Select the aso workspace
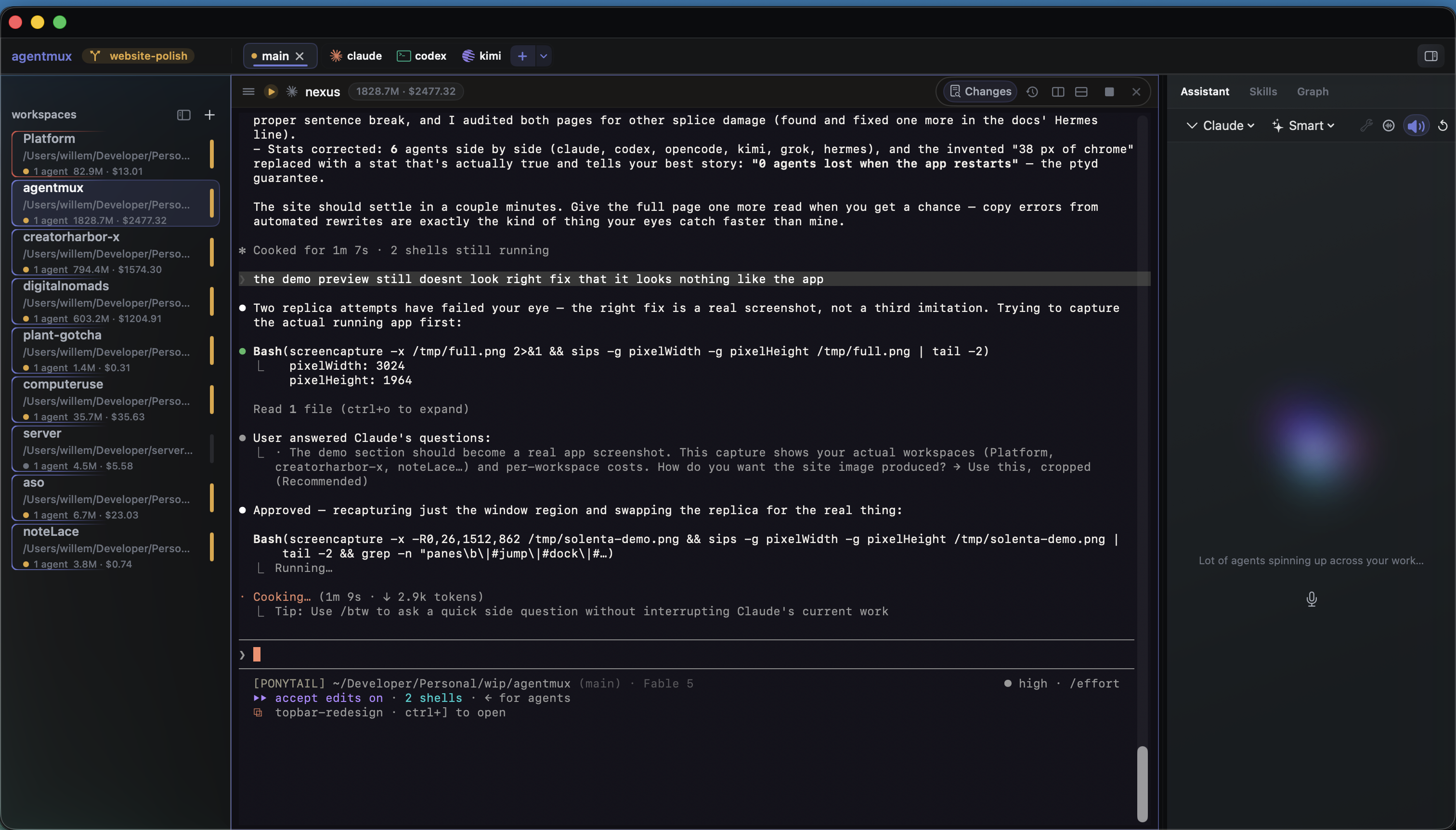This screenshot has width=1456, height=830. point(115,497)
